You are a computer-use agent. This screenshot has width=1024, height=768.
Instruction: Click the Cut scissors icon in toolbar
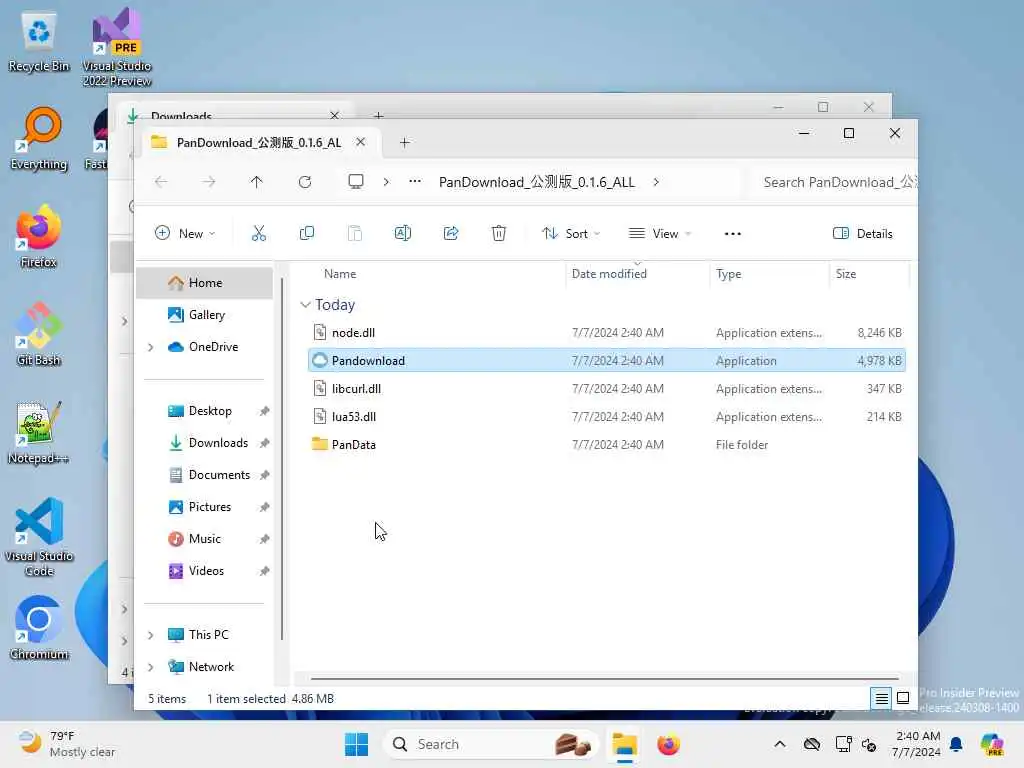tap(259, 233)
